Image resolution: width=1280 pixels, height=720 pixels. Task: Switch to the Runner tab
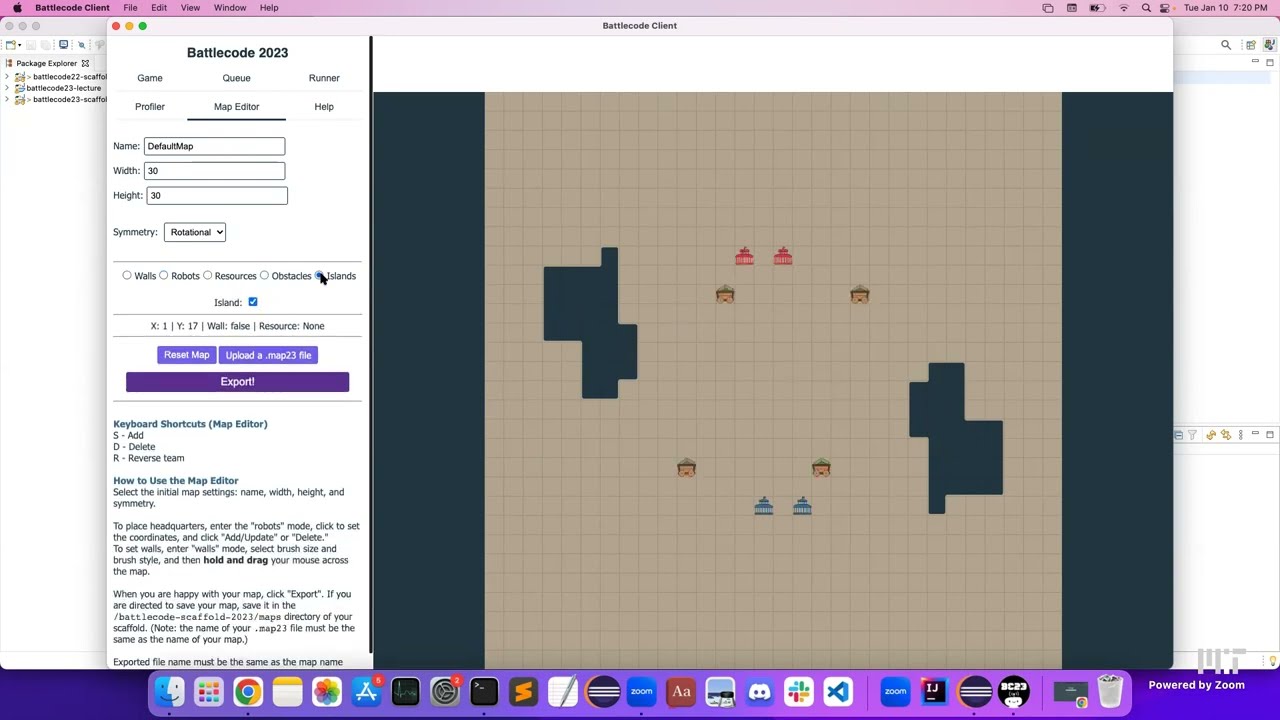pyautogui.click(x=324, y=78)
